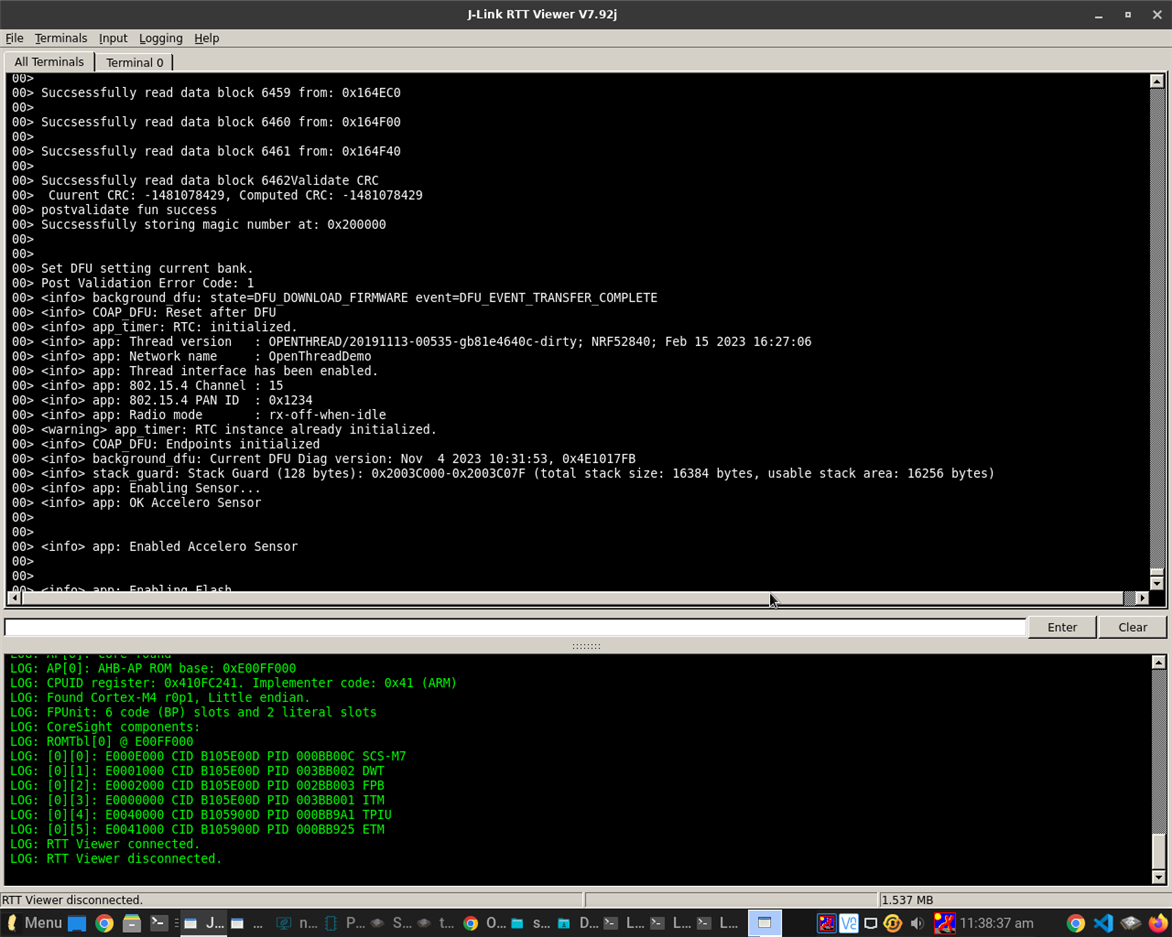Click the '802.15.4 Channel : 15' line
The image size is (1172, 937).
click(x=162, y=386)
